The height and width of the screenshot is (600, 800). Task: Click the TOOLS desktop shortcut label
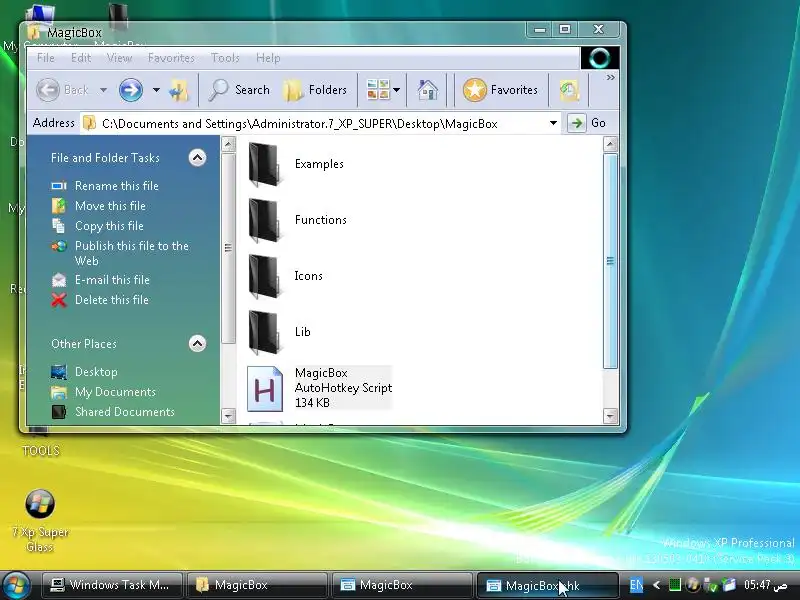(x=41, y=451)
